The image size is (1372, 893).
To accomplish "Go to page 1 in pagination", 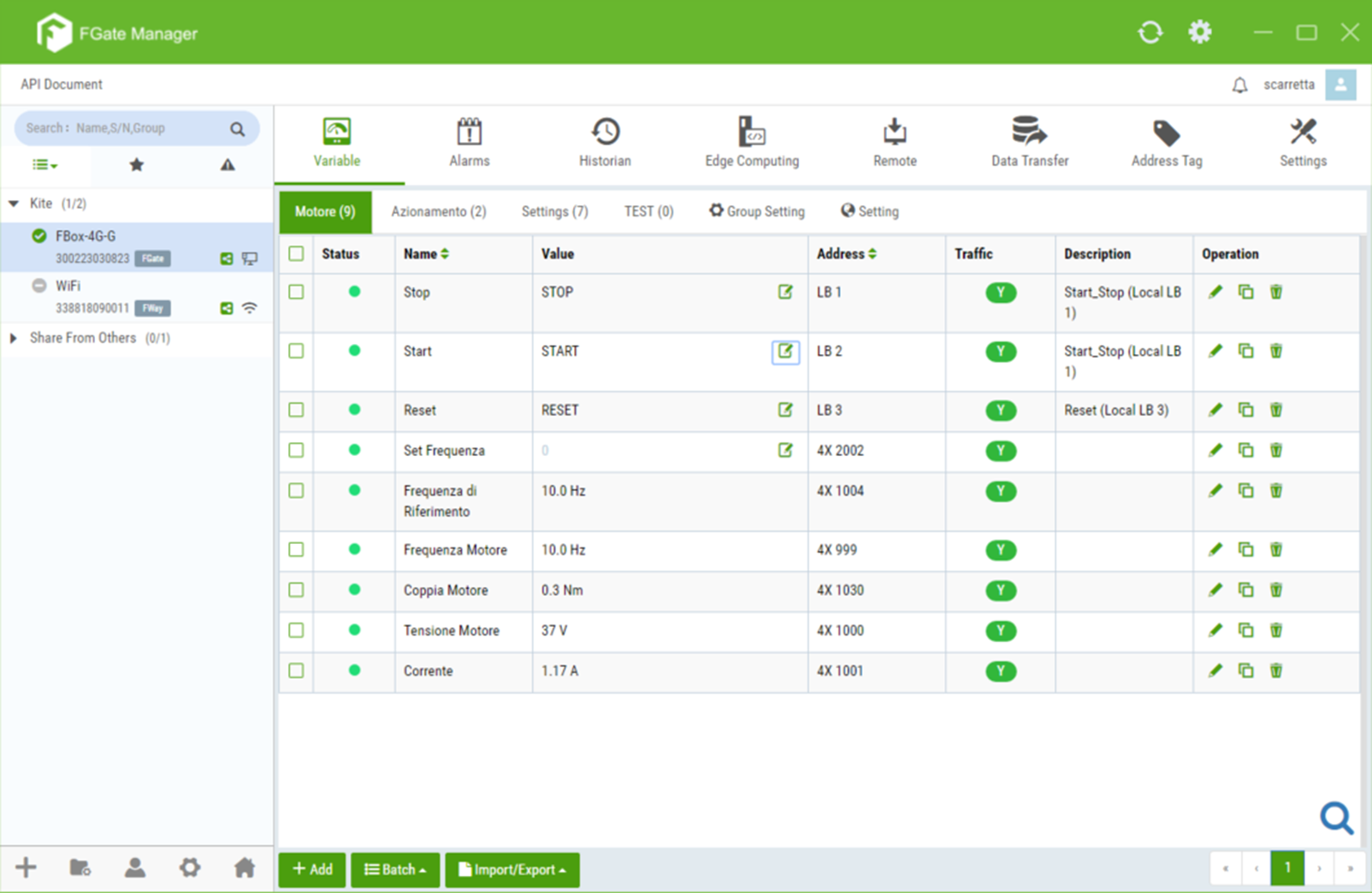I will [1287, 868].
